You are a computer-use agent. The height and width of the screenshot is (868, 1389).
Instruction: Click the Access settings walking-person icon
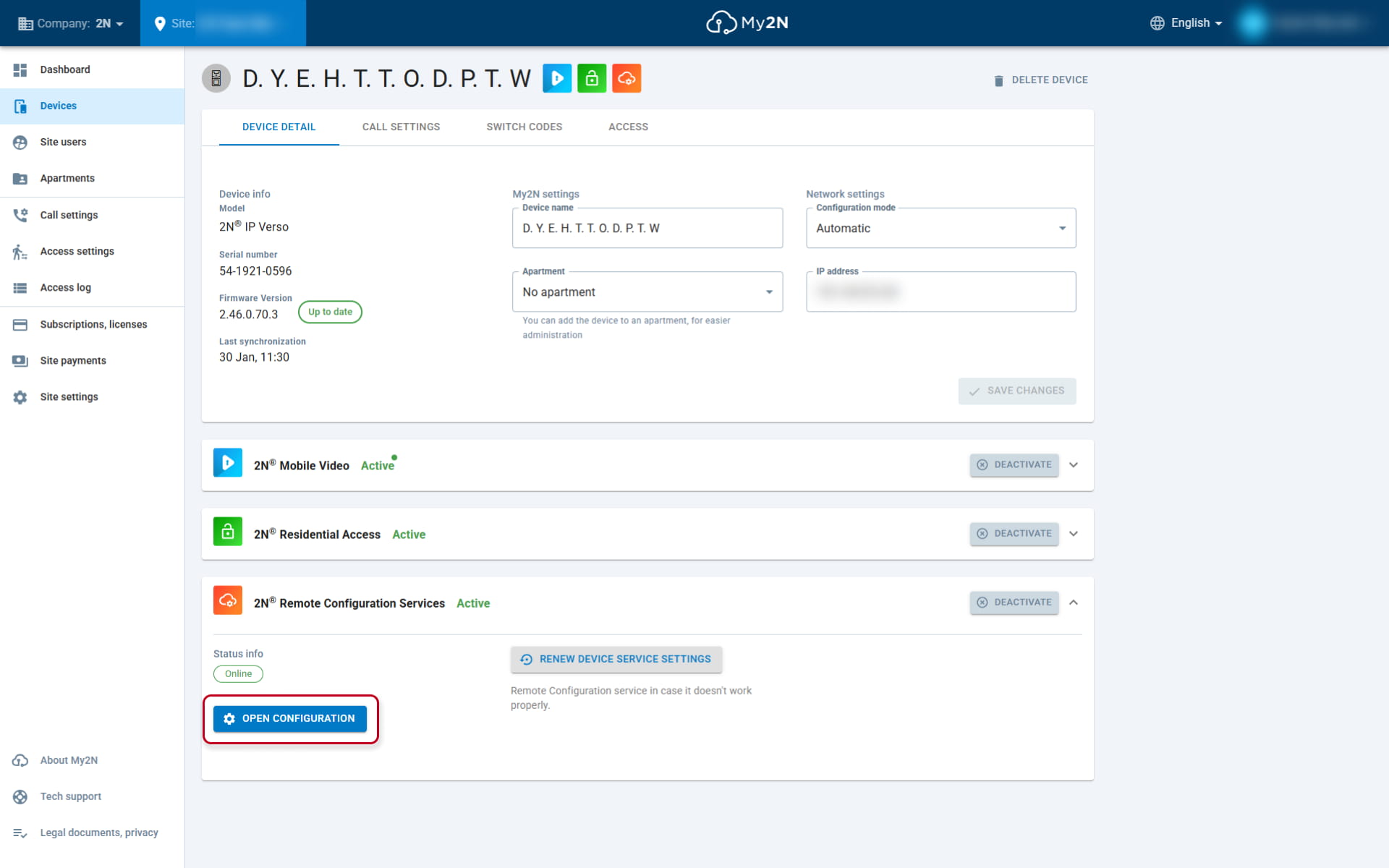[x=20, y=251]
